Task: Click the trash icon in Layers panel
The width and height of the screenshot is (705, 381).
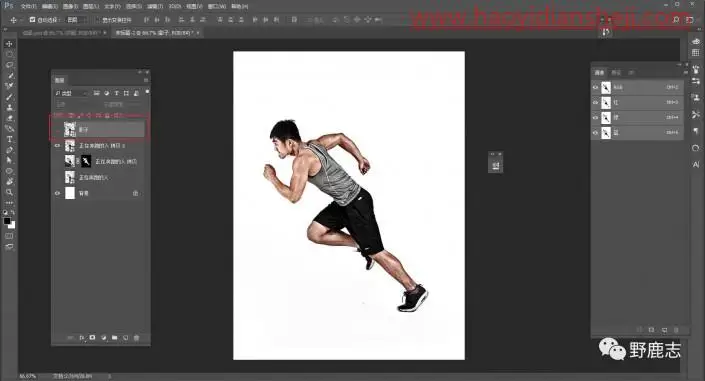Action: point(137,337)
